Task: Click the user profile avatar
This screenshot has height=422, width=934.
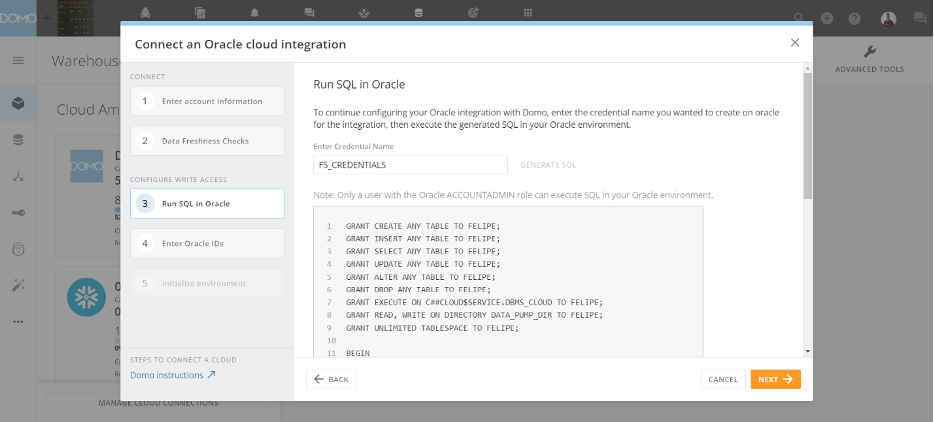Action: (x=888, y=18)
